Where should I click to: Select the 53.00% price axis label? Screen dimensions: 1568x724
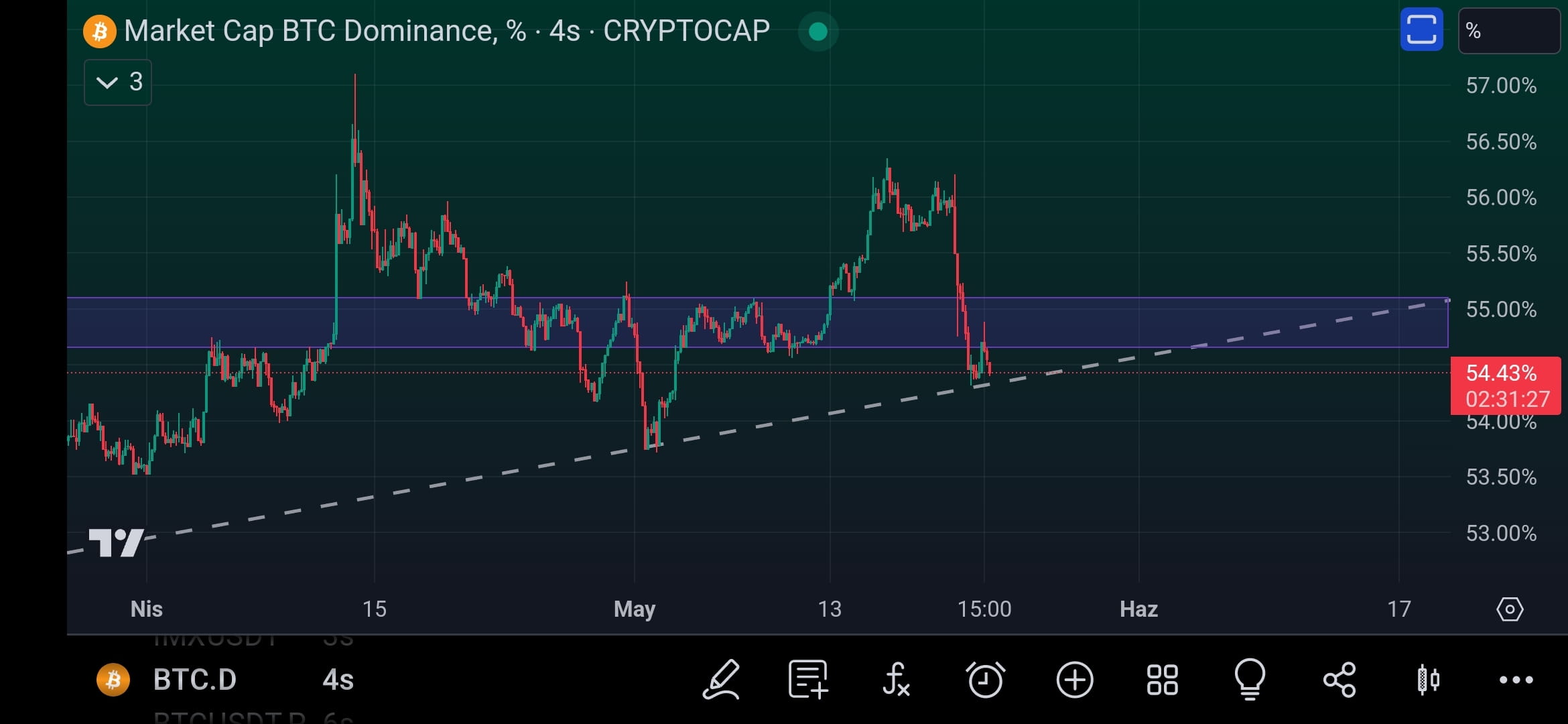click(1501, 534)
